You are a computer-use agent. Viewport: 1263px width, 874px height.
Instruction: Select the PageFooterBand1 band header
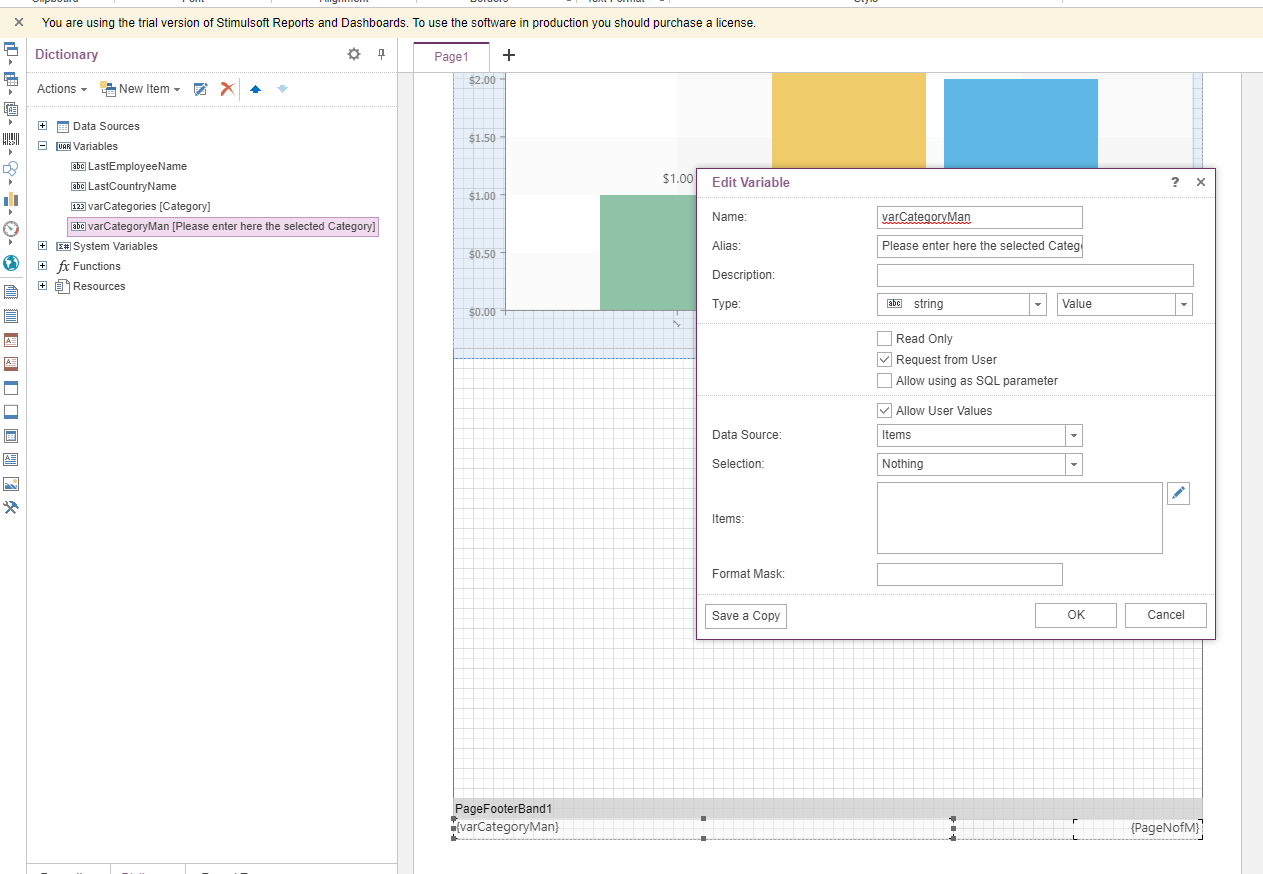click(x=828, y=808)
